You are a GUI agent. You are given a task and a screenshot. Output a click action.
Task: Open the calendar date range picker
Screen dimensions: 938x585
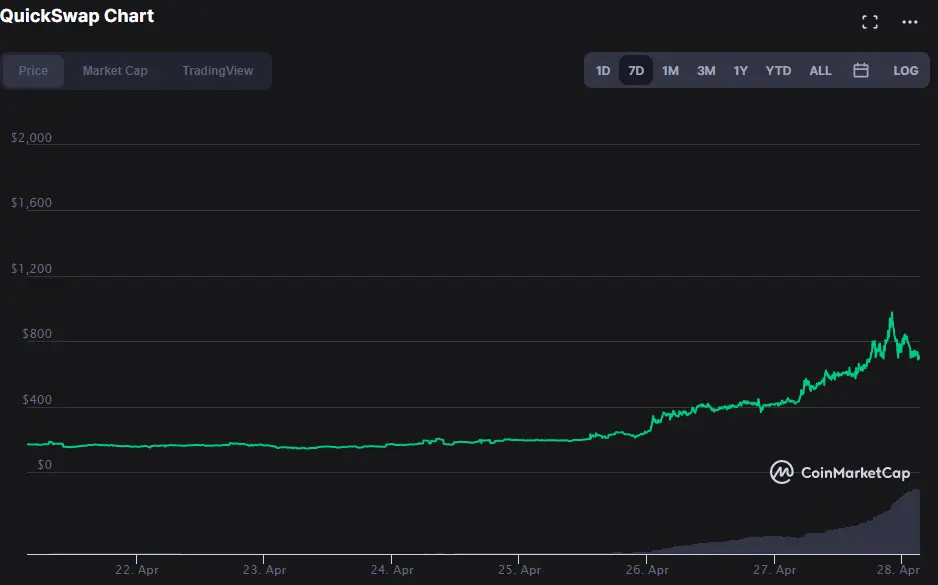point(861,71)
